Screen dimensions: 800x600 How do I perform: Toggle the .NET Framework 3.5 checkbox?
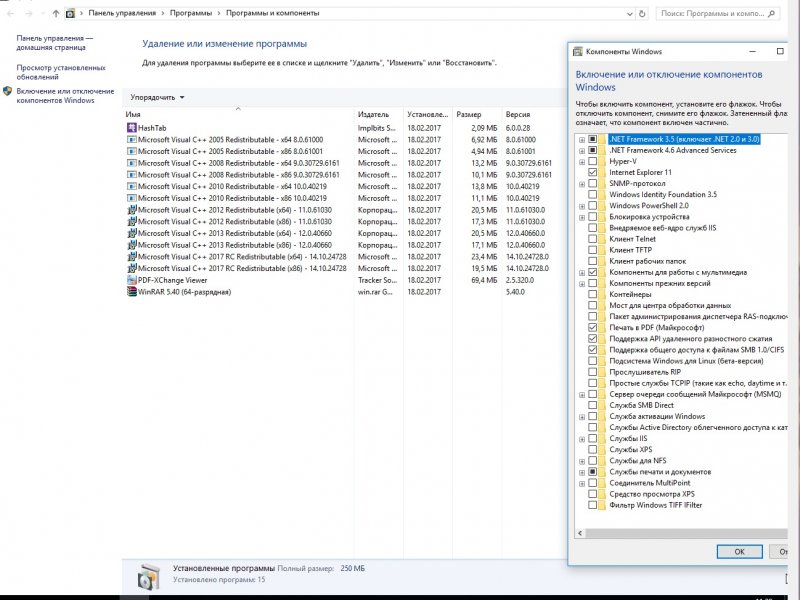pyautogui.click(x=592, y=139)
